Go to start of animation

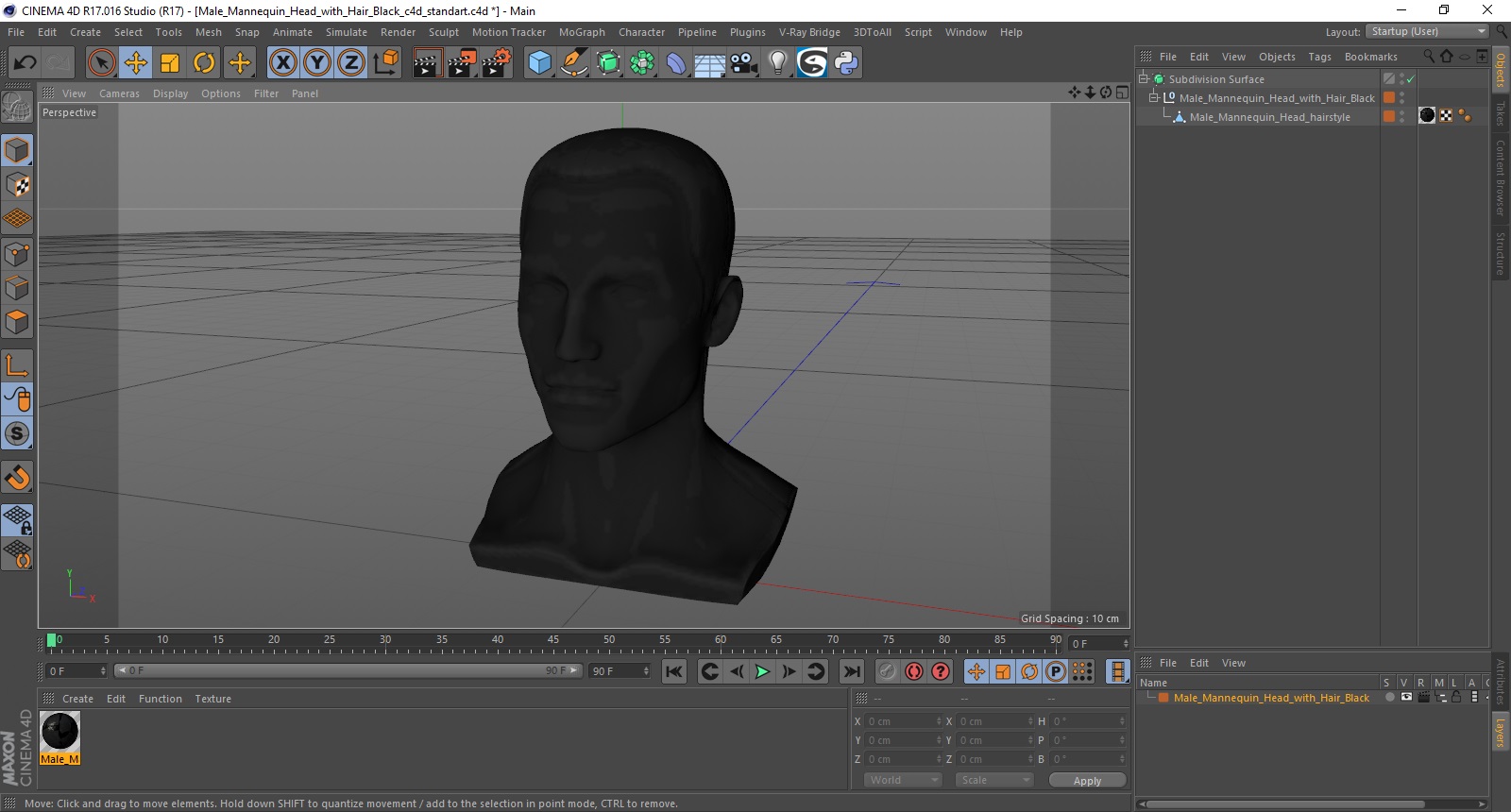tap(673, 671)
